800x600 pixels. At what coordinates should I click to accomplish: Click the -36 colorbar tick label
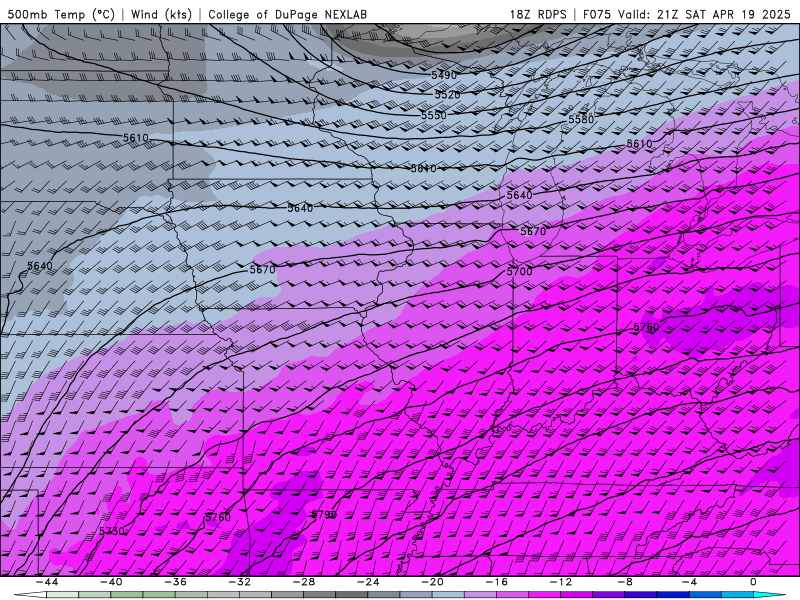click(176, 582)
